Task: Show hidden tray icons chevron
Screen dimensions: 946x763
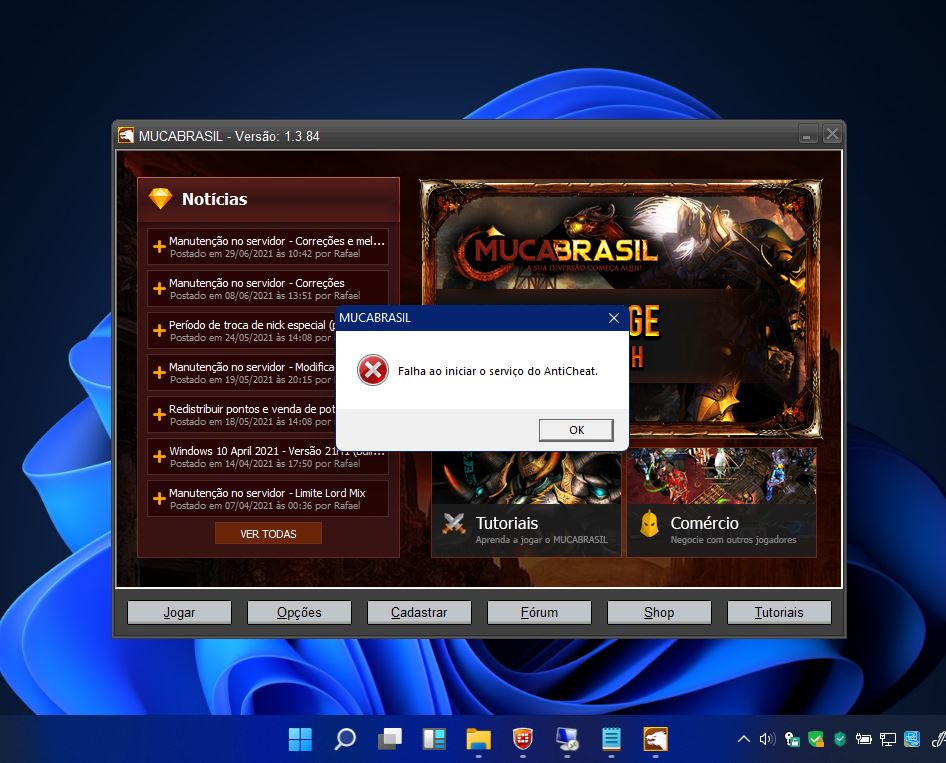Action: 743,739
